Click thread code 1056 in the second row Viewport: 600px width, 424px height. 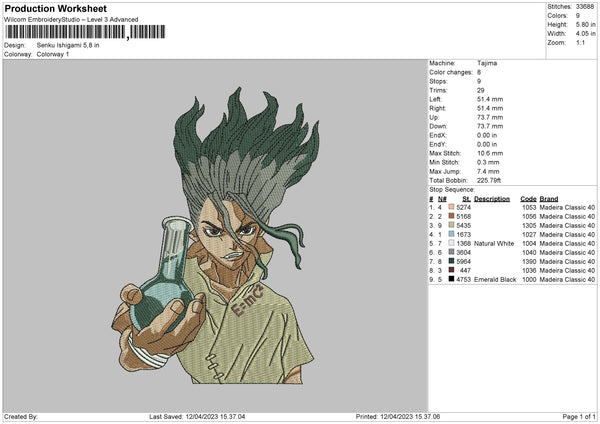click(529, 216)
